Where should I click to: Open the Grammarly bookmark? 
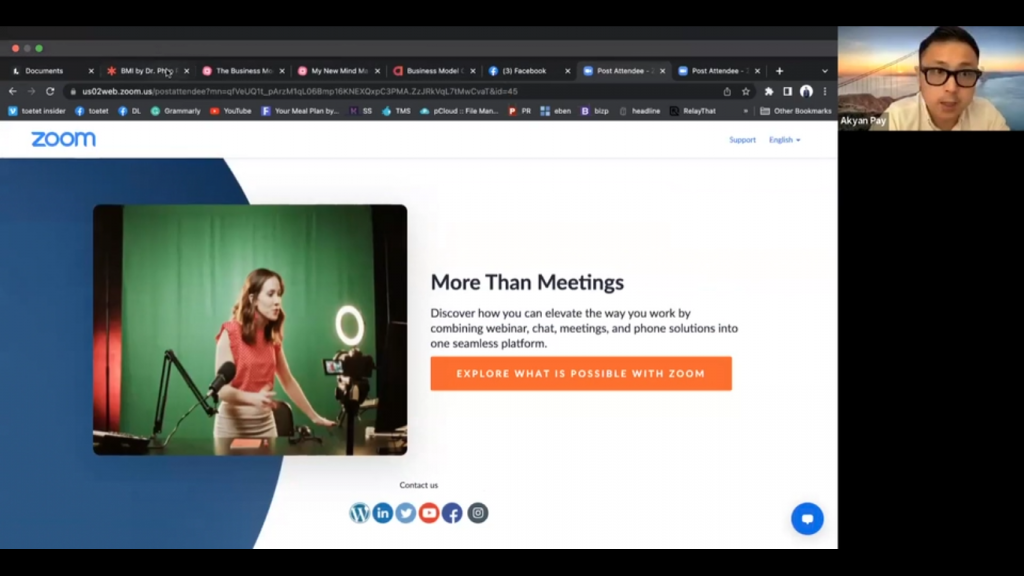coord(176,111)
